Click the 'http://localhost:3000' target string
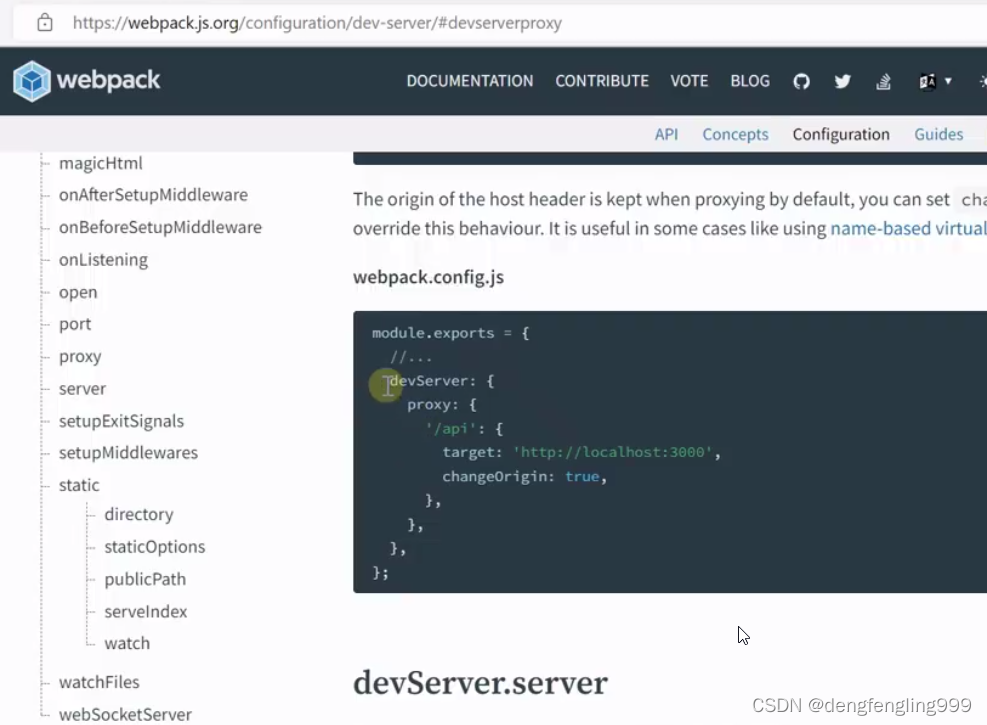This screenshot has height=725, width=987. [x=612, y=452]
